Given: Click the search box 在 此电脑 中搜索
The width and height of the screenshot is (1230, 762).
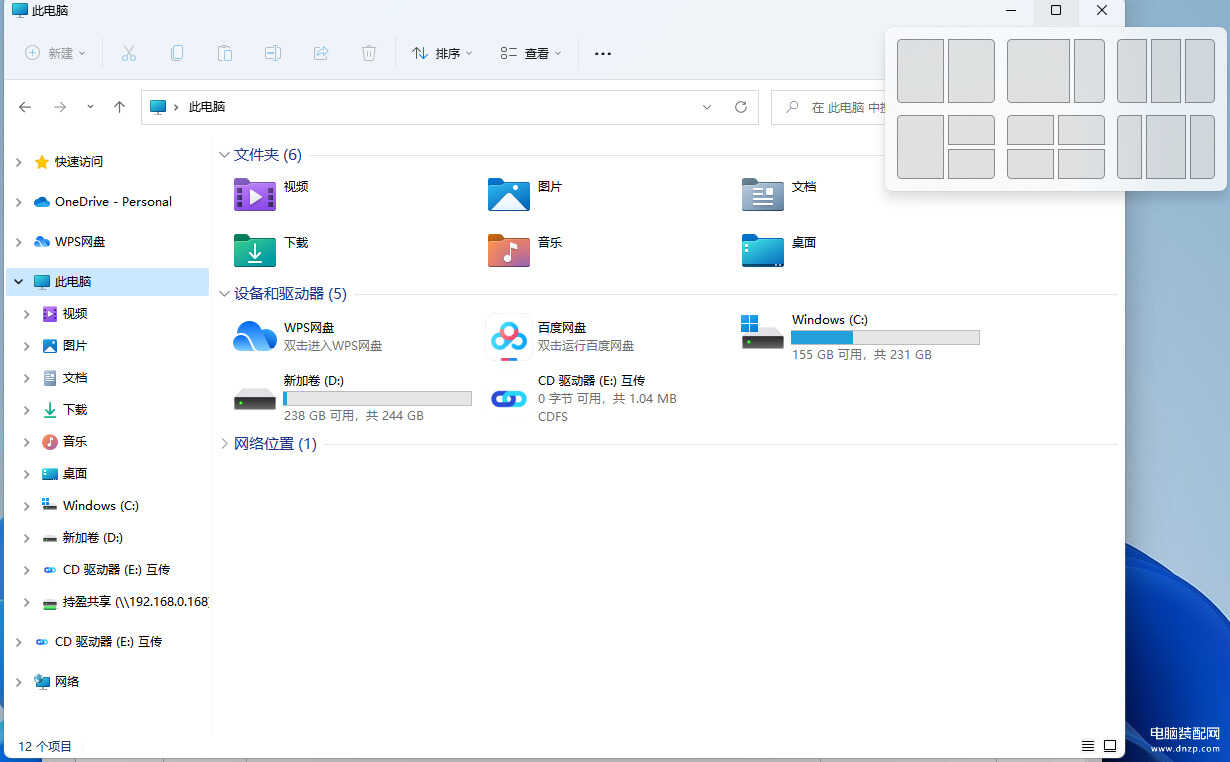Looking at the screenshot, I should [x=828, y=107].
